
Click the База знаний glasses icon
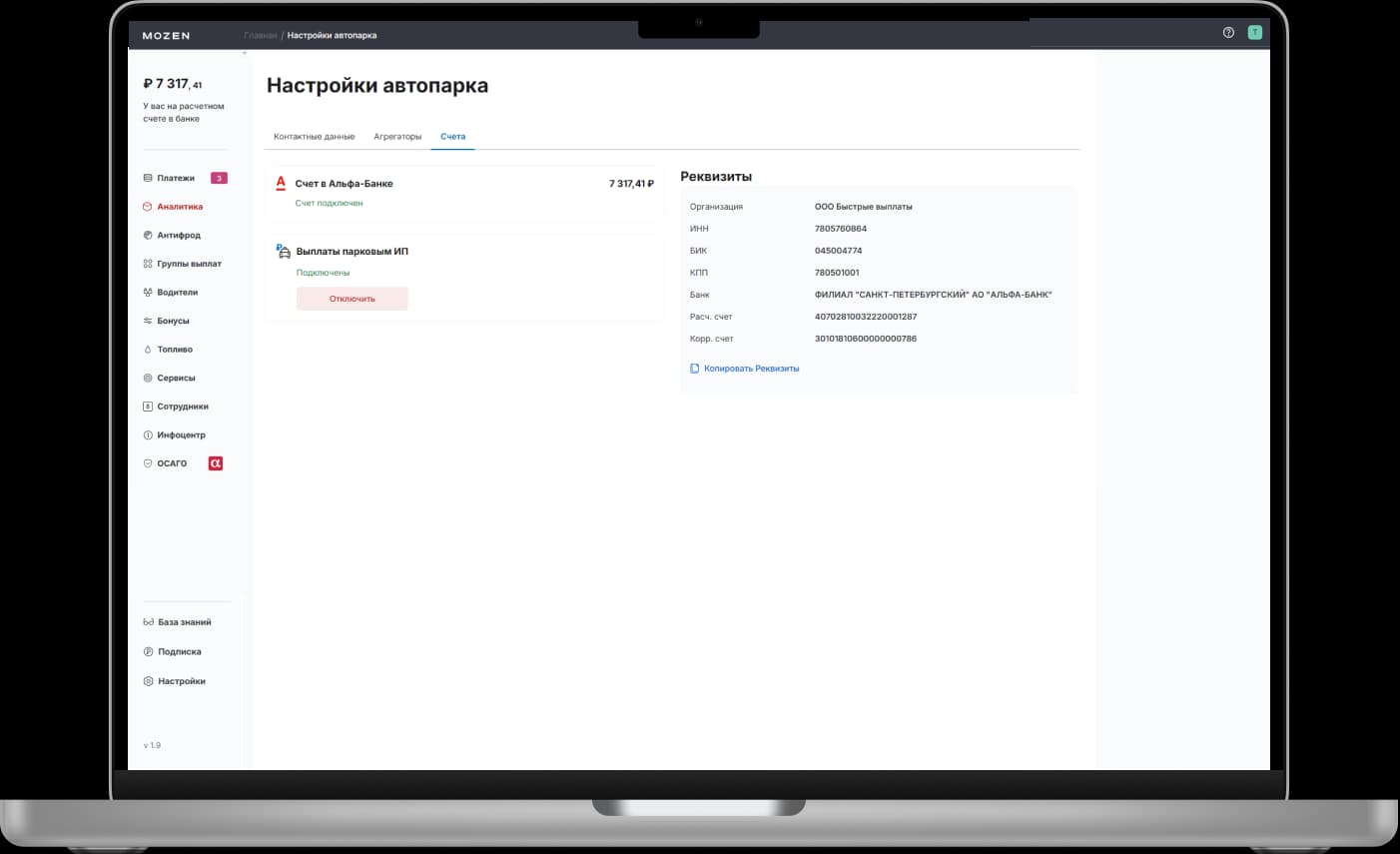(148, 622)
